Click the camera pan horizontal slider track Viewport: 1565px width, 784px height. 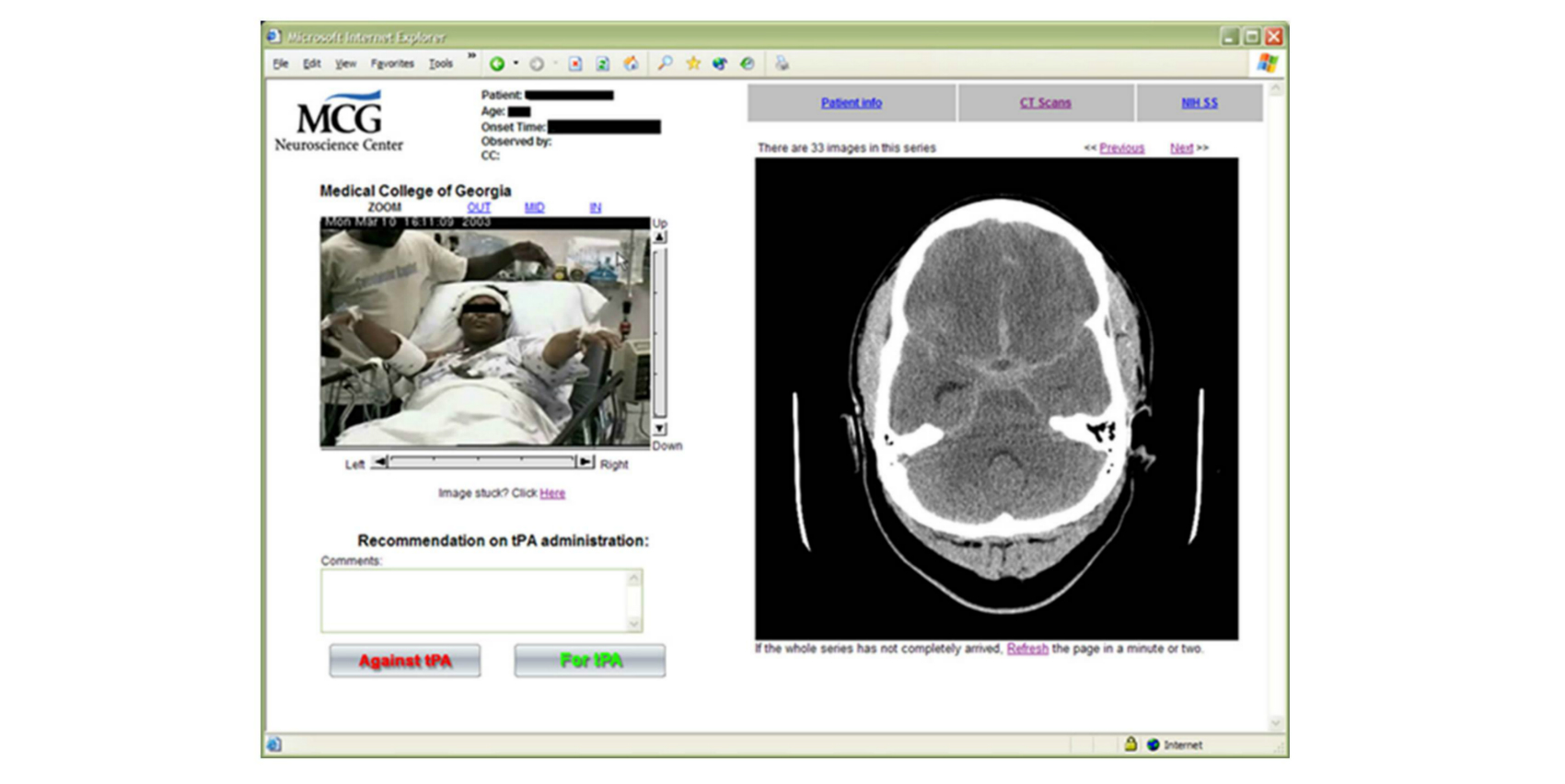(482, 462)
